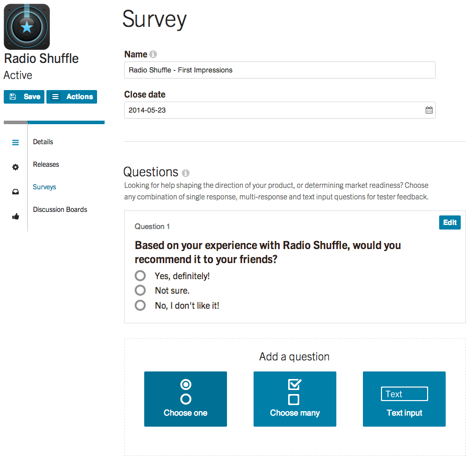Click the thumbs-up icon in sidebar
This screenshot has width=468, height=458.
pyautogui.click(x=15, y=216)
